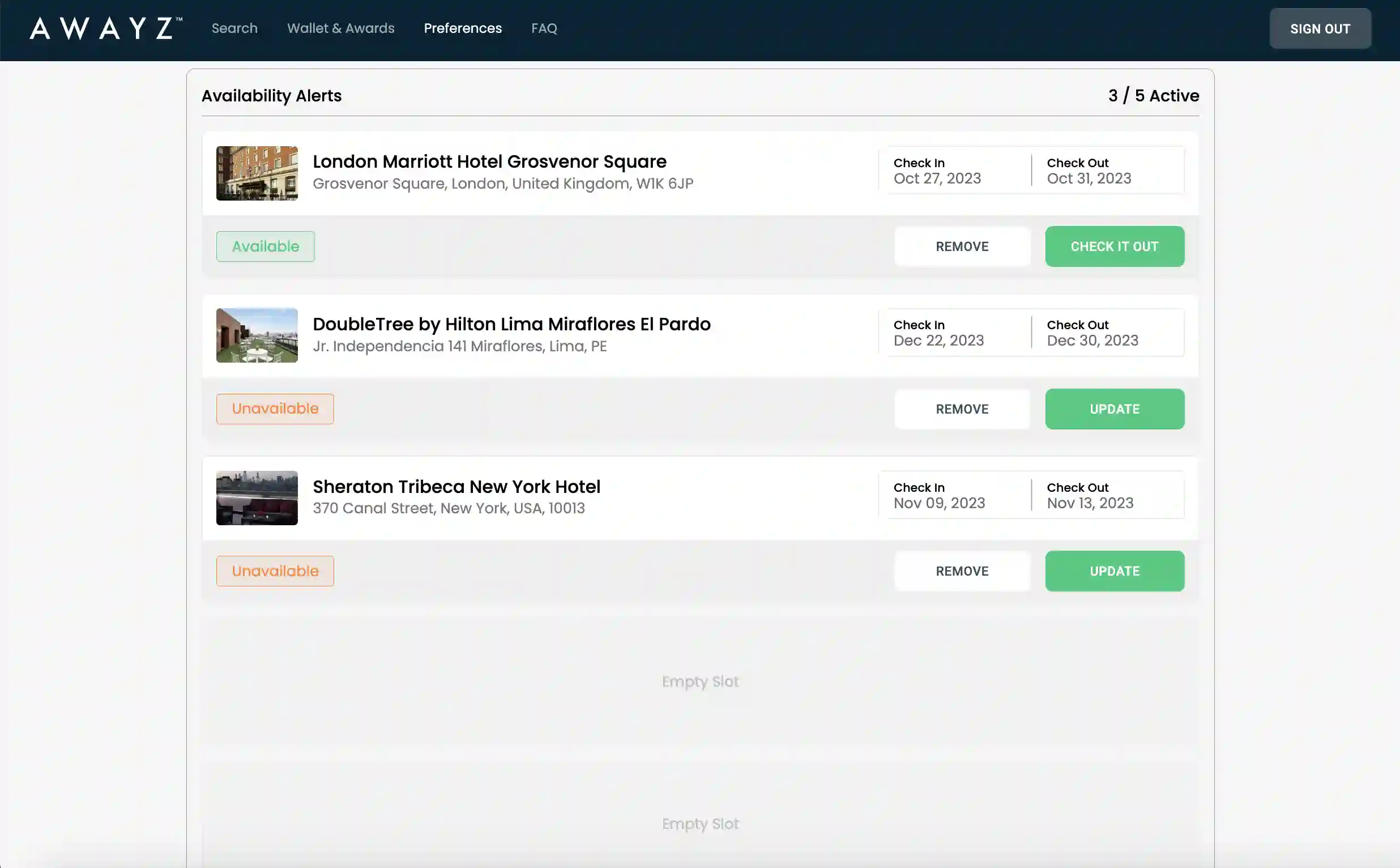Click the Availability Alerts heading
This screenshot has width=1400, height=868.
(x=271, y=95)
